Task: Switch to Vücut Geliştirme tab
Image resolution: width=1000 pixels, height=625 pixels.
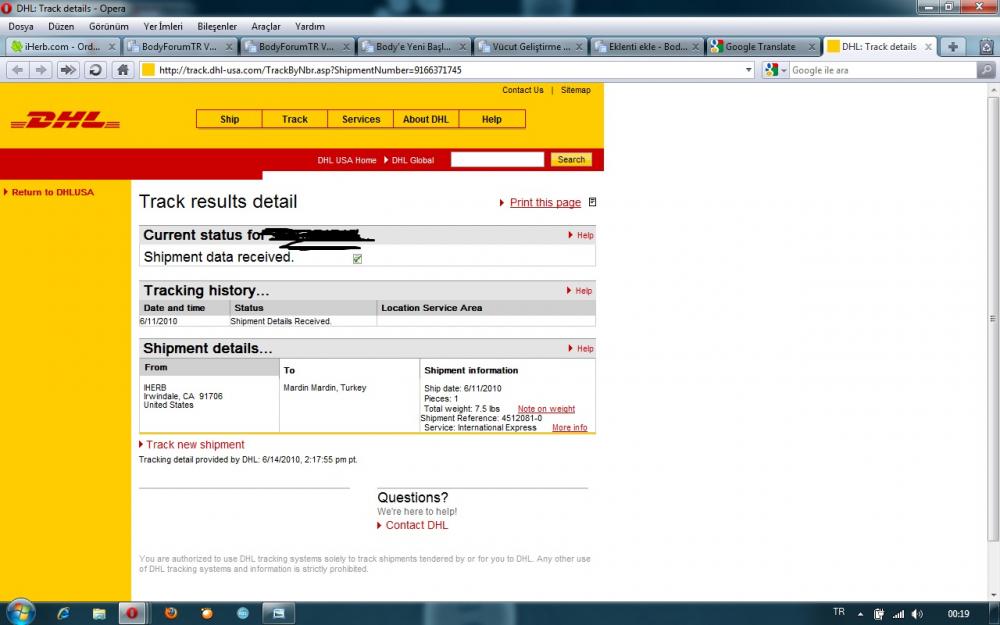Action: (x=531, y=47)
